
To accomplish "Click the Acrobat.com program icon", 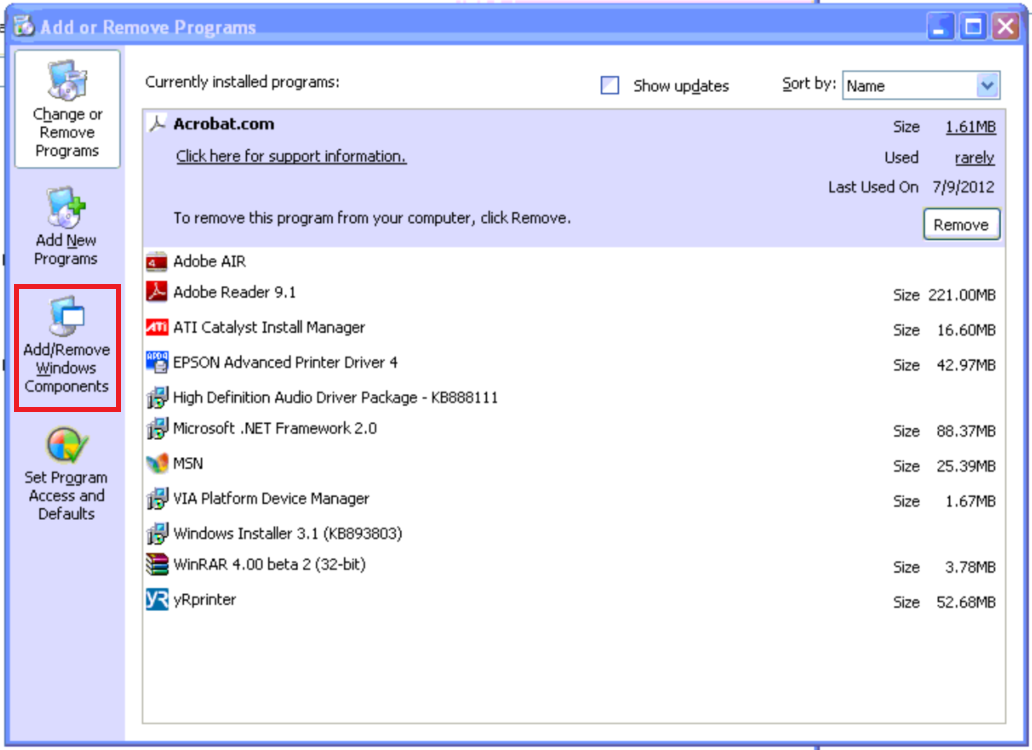I will (157, 123).
